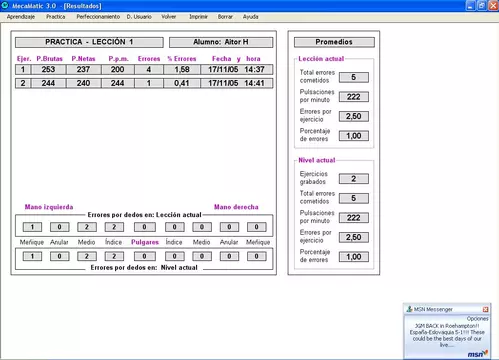Screen dimensions: 499x360
Task: Click Pulgares error box in Lección actual
Action: point(144,227)
